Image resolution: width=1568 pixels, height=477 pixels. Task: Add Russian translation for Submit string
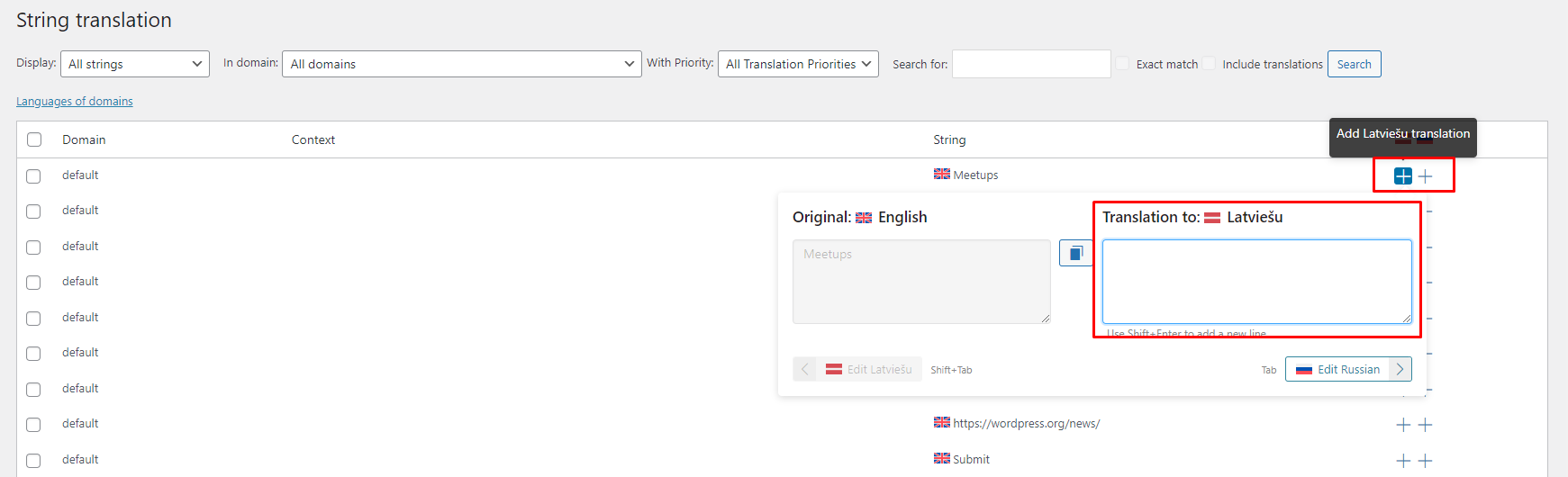tap(1425, 461)
